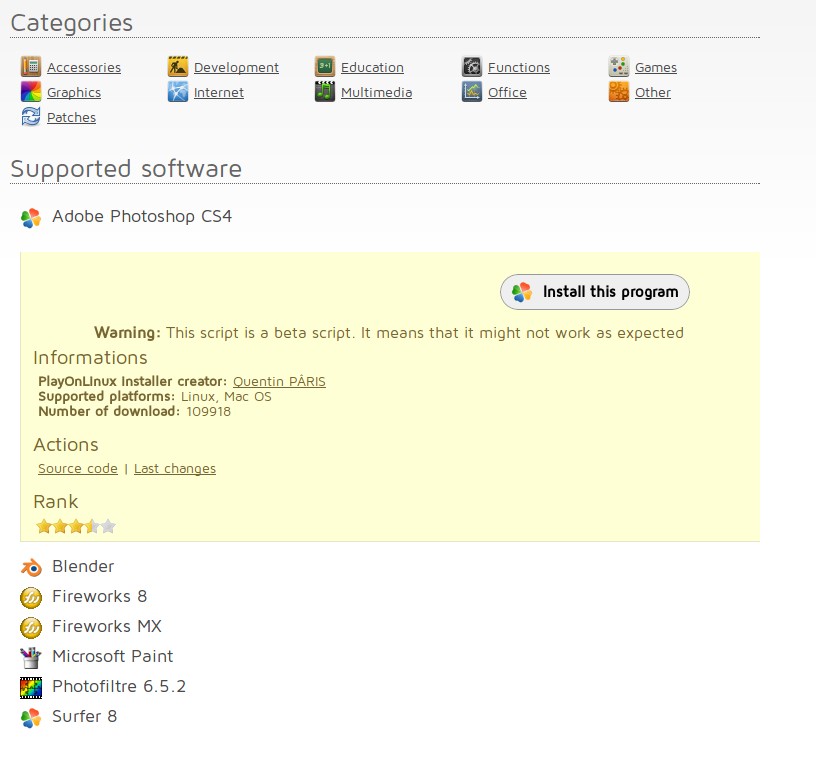
Task: Click the Adobe Photoshop CS4 icon
Action: [31, 218]
